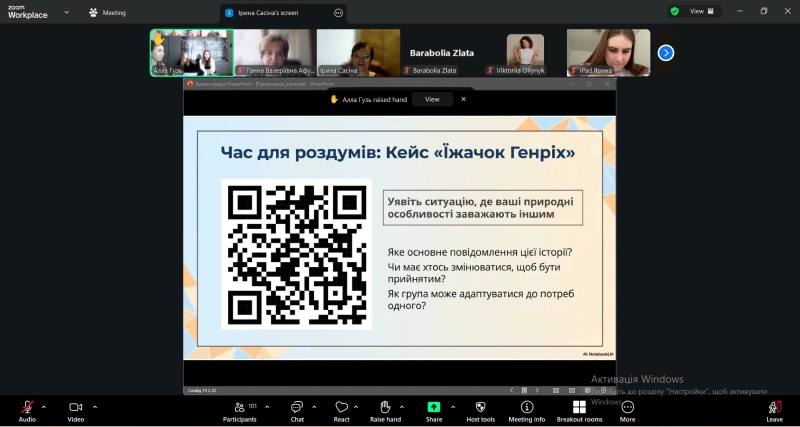Select Алла Гузь video thumbnail
Screen dimensions: 800x427
192,53
